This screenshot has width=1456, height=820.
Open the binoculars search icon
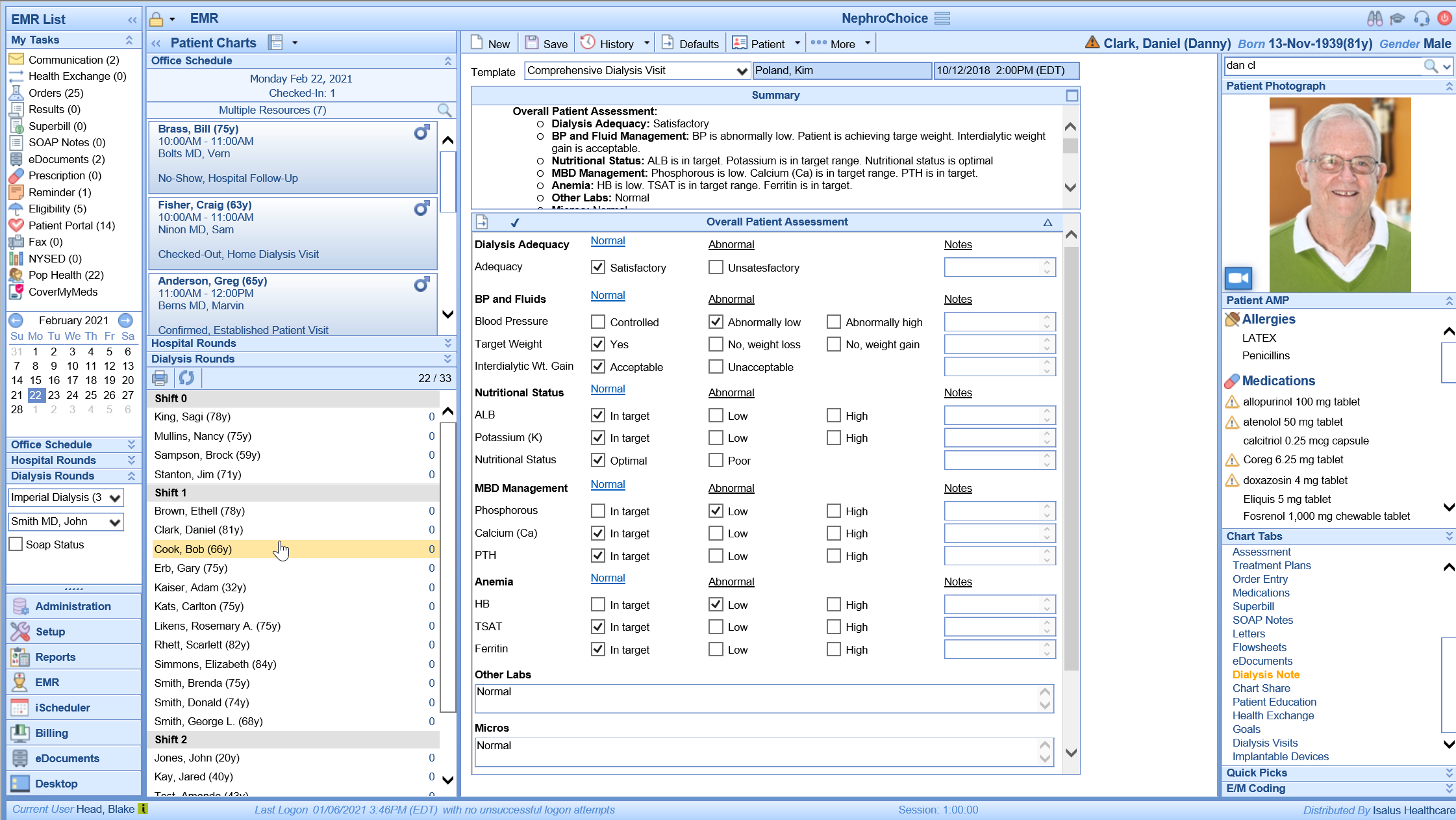pos(1375,18)
